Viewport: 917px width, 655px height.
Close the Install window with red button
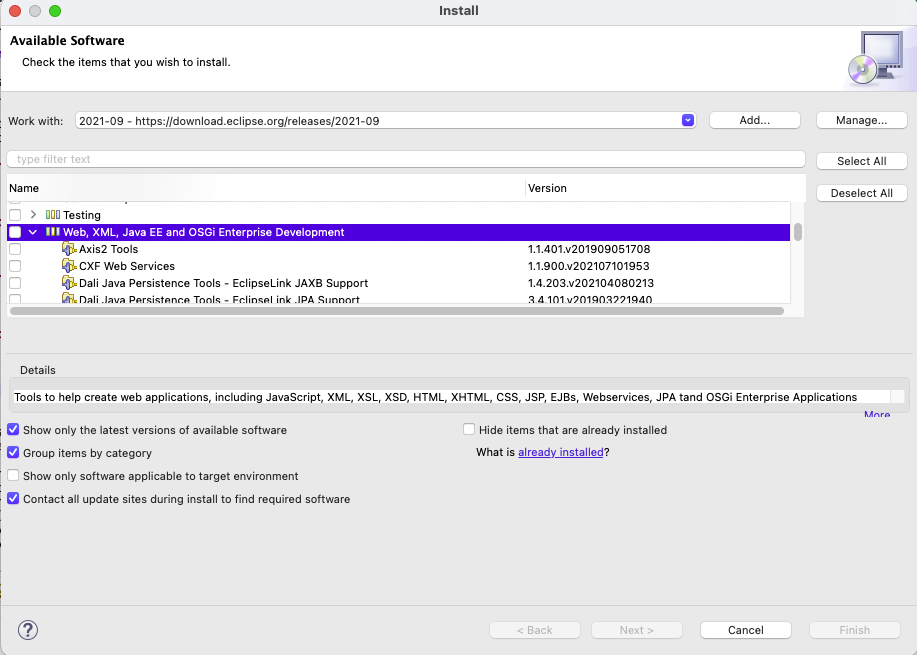click(x=15, y=11)
